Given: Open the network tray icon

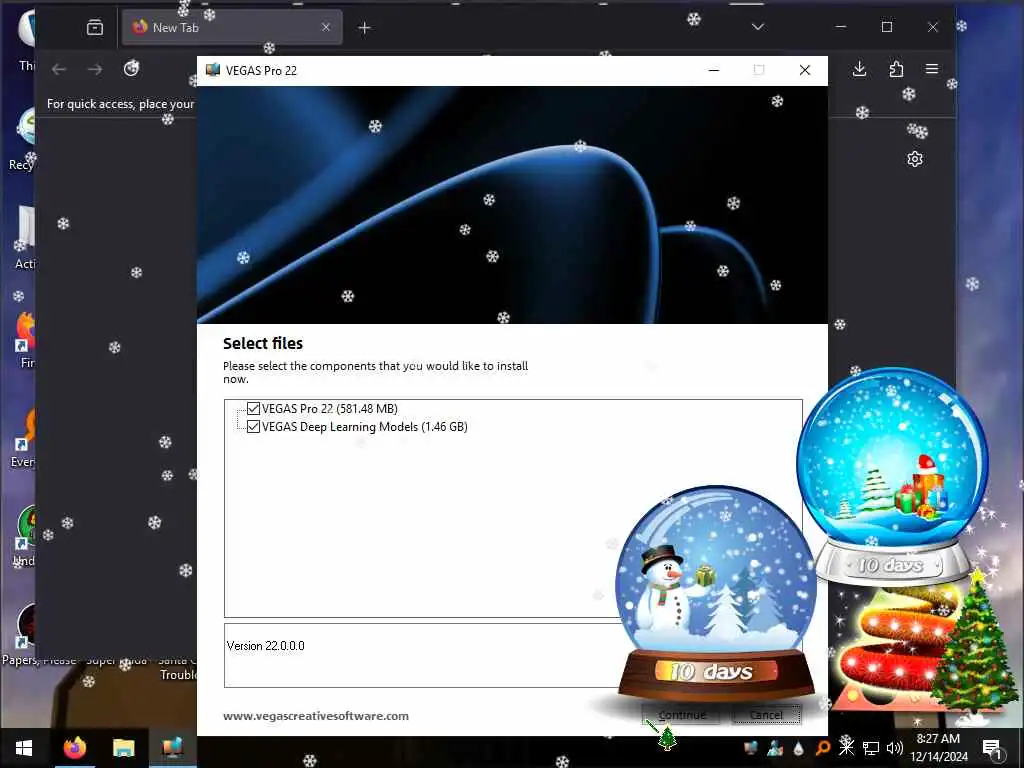Looking at the screenshot, I should (x=871, y=748).
